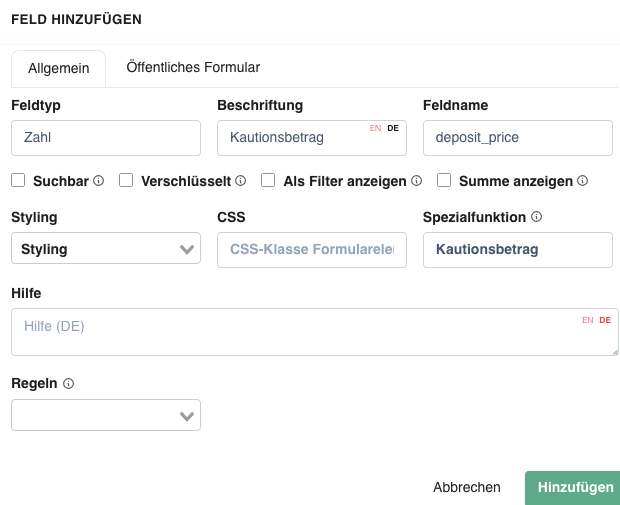Click the Feldname label

(456, 105)
